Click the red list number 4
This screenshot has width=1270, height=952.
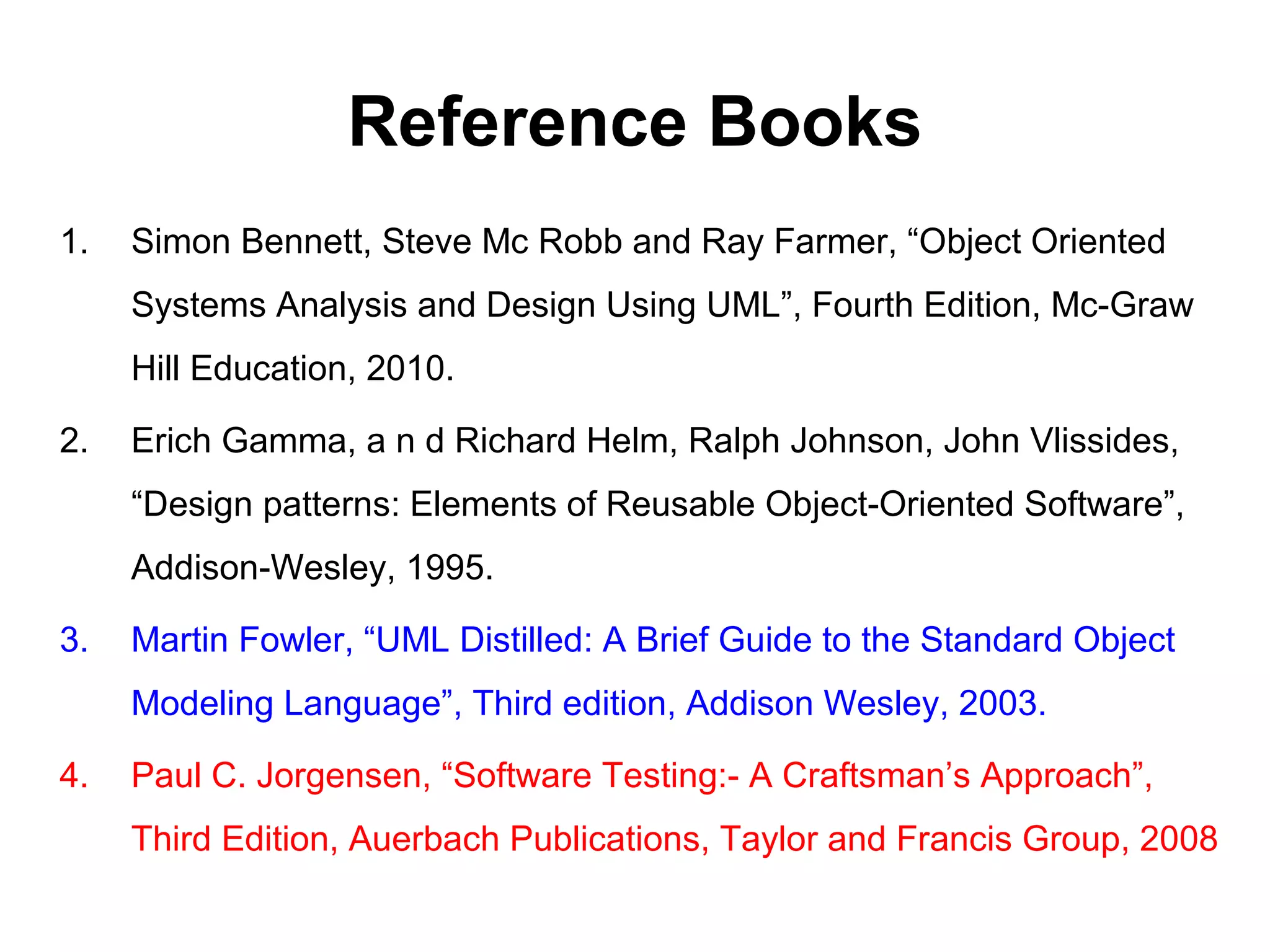(x=74, y=775)
